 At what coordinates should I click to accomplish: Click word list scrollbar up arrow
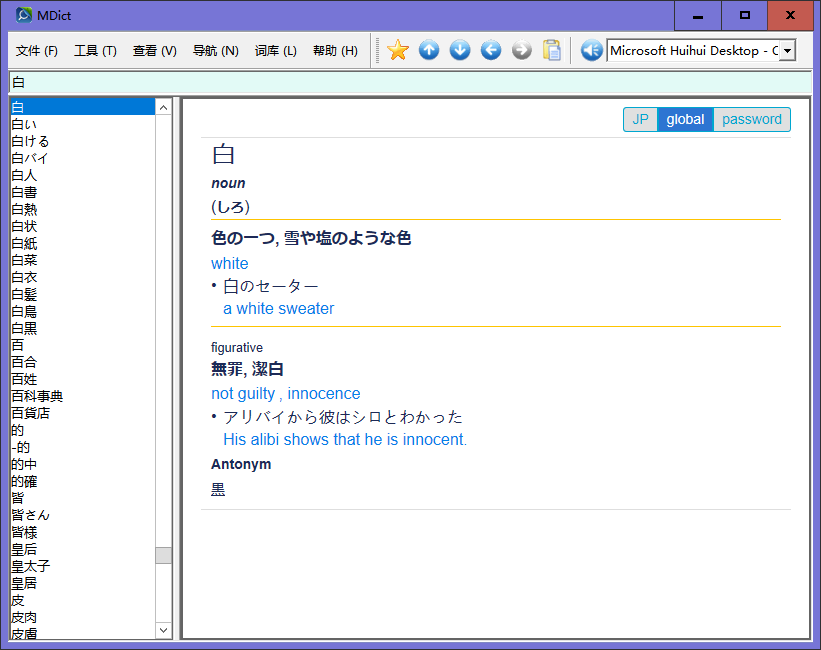(x=164, y=106)
